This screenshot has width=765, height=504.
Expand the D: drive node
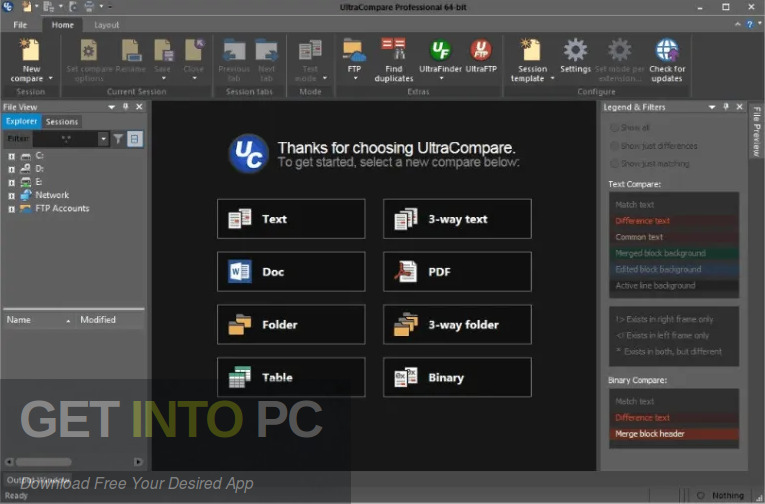point(11,169)
